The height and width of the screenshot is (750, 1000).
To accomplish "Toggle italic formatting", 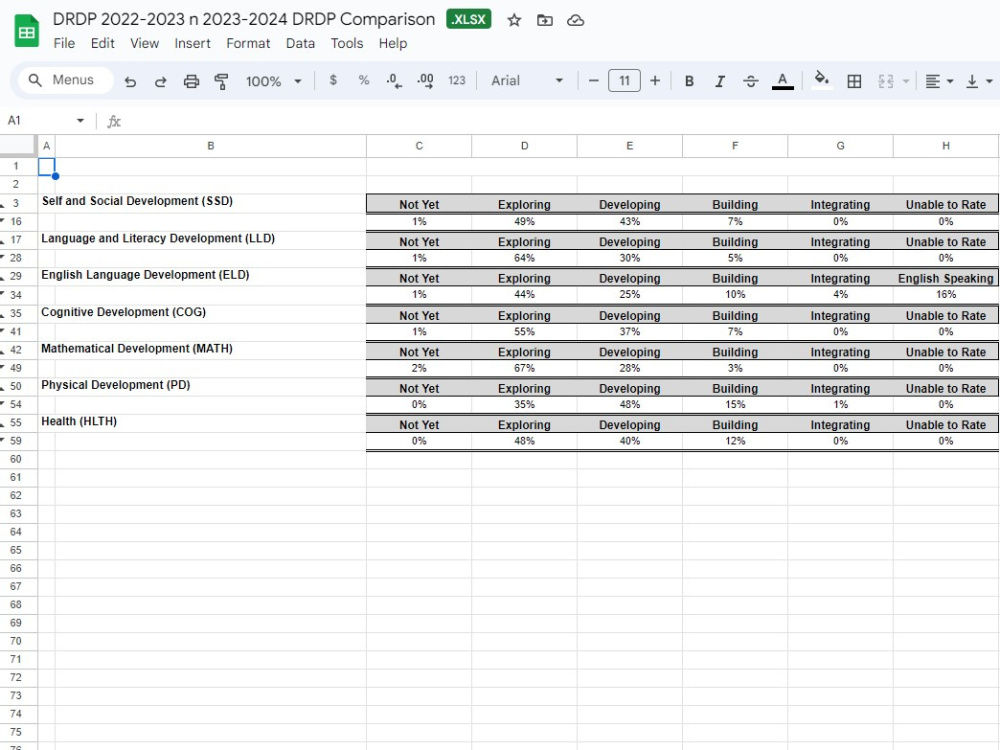I will tap(720, 81).
